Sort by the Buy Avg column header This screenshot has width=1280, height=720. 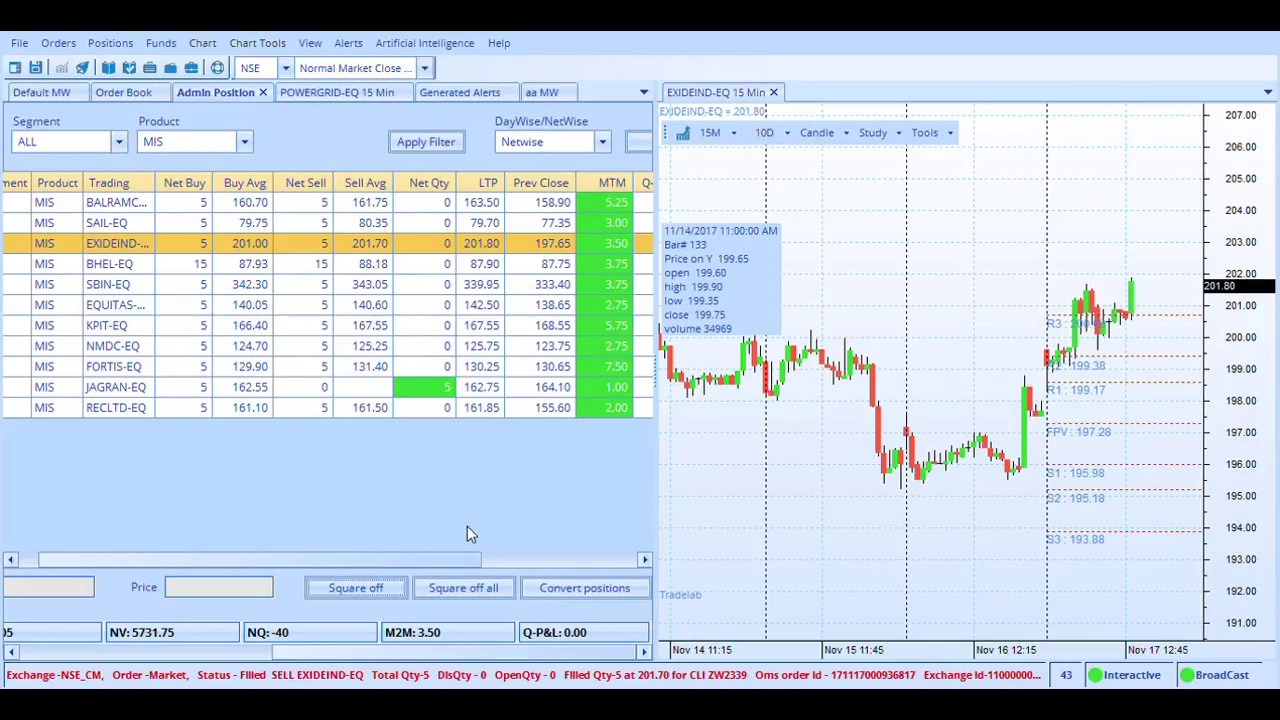(245, 183)
